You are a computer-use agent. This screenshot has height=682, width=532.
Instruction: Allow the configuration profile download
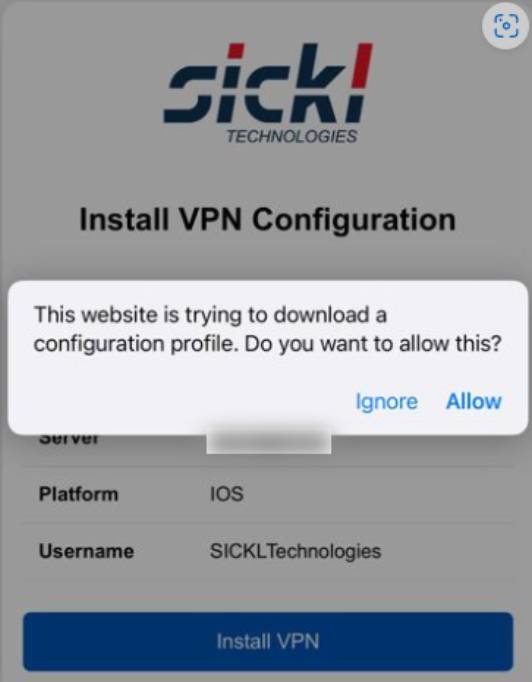point(474,401)
